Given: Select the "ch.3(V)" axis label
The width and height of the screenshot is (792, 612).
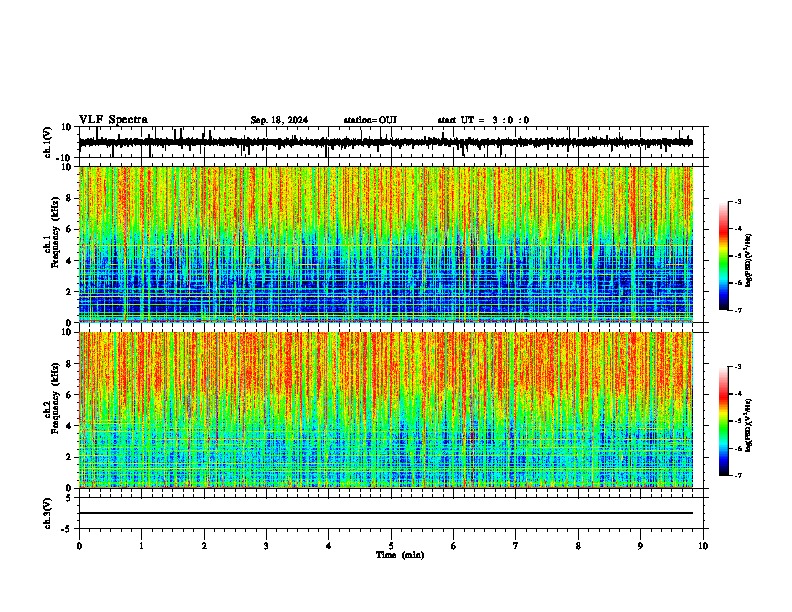Looking at the screenshot, I should coord(48,513).
